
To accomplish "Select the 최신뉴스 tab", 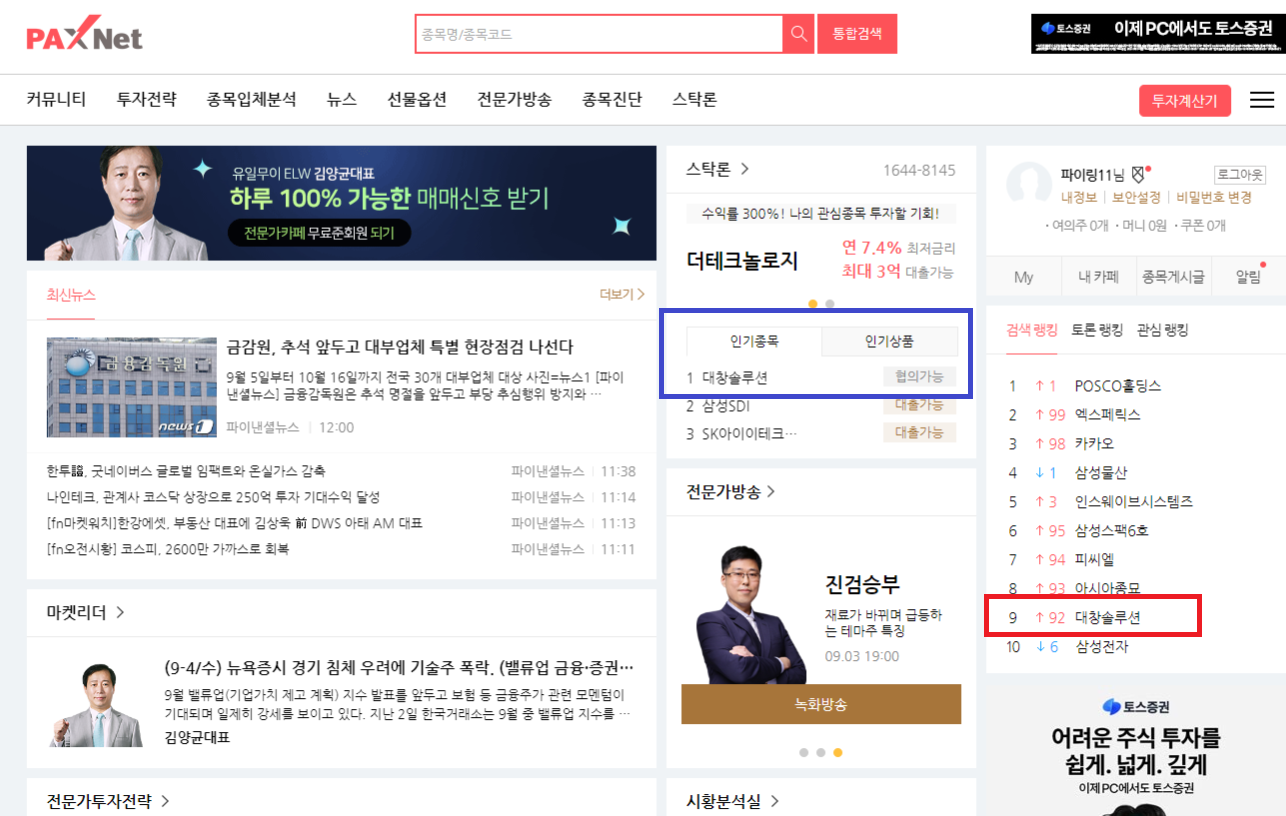I will pyautogui.click(x=71, y=294).
